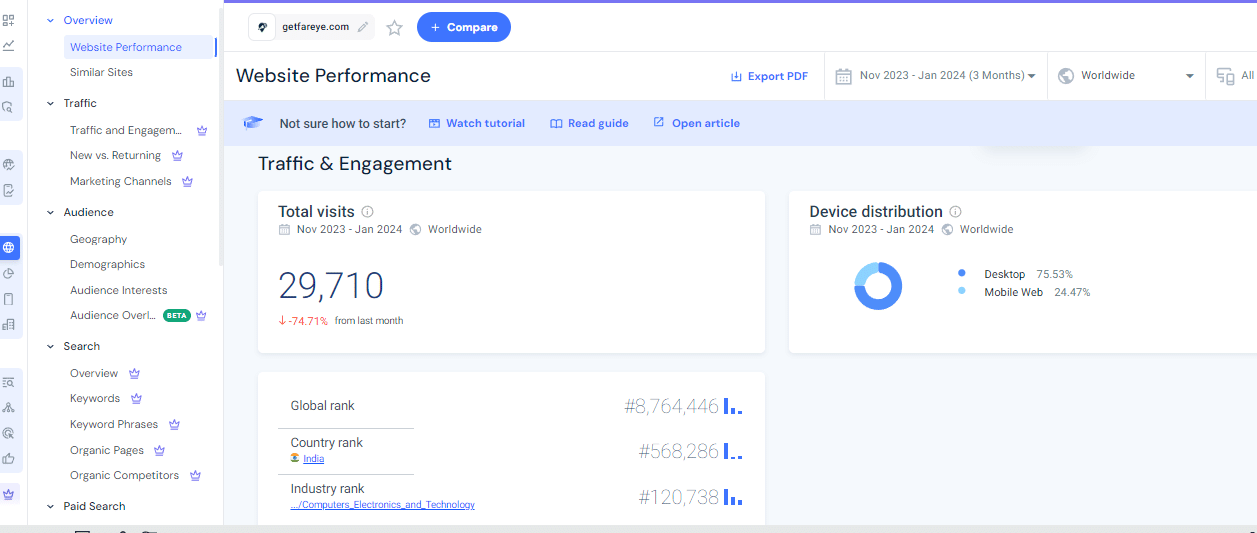Click Export PDF
This screenshot has width=1257, height=533.
tap(769, 76)
